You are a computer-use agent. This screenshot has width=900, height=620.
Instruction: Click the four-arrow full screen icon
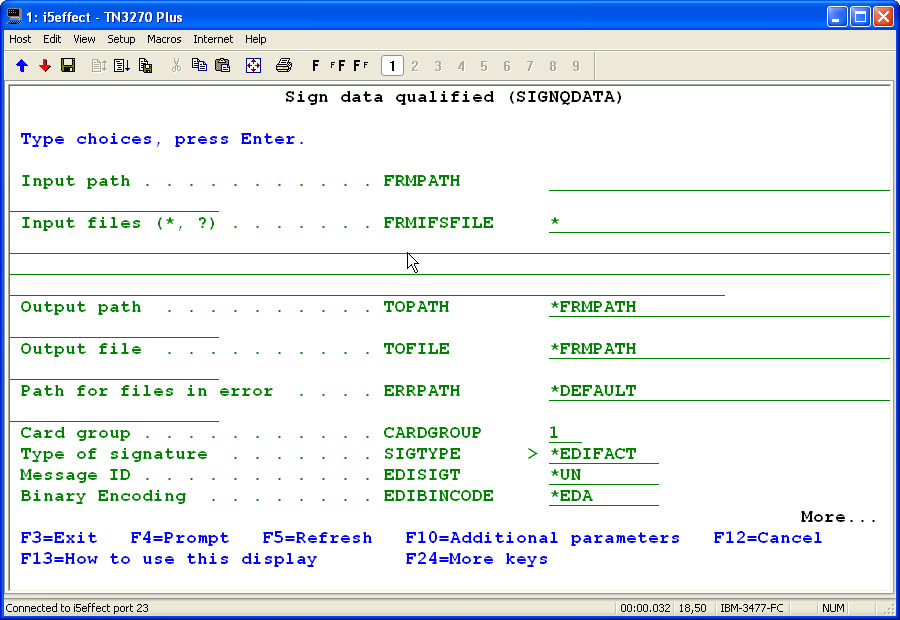point(253,66)
